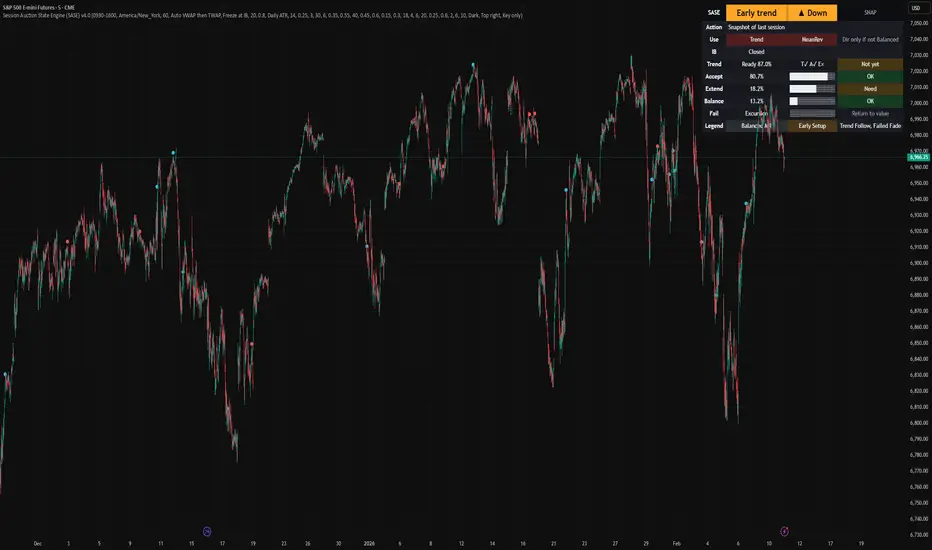Viewport: 932px width, 550px height.
Task: Click the 7,050.00 price scale label
Action: tap(918, 23)
